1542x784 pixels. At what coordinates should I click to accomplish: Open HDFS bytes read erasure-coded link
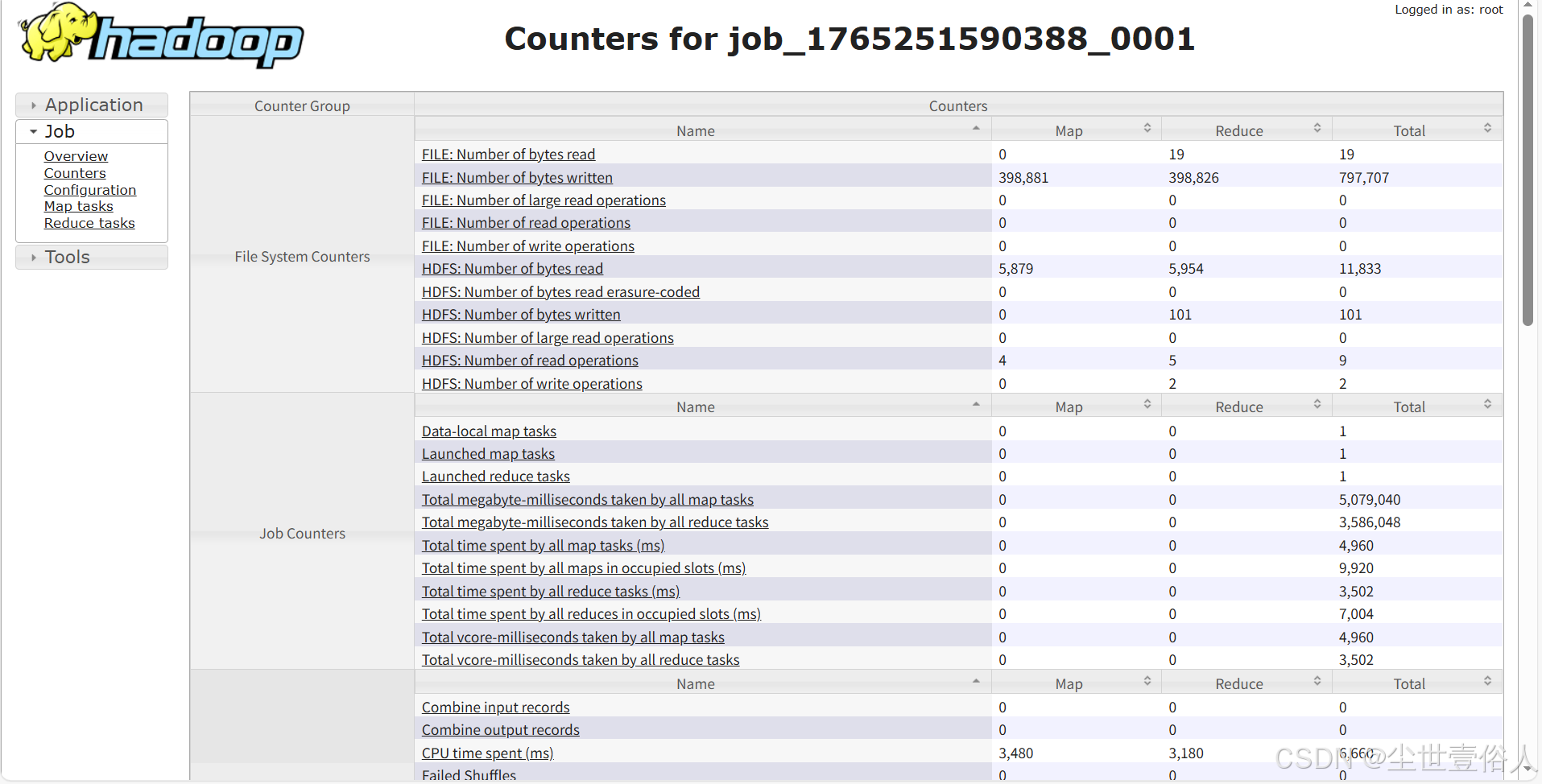coord(560,292)
